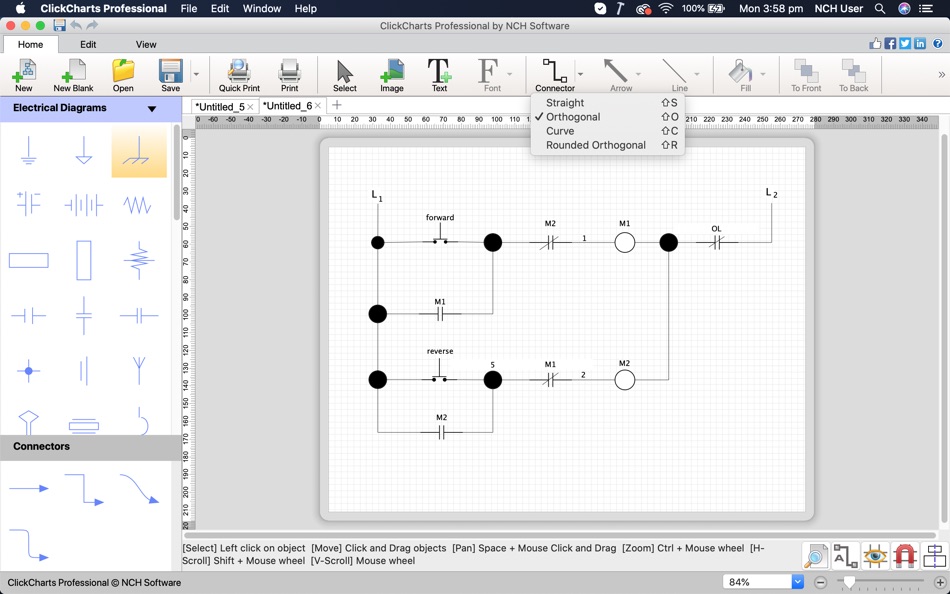Image resolution: width=950 pixels, height=594 pixels.
Task: Click the symbol palette vertical scrollbar
Action: coord(176,173)
